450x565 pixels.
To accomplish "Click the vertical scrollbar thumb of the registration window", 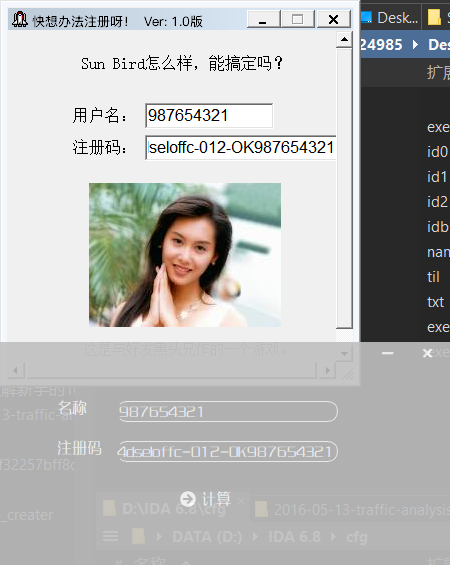I will coord(344,188).
